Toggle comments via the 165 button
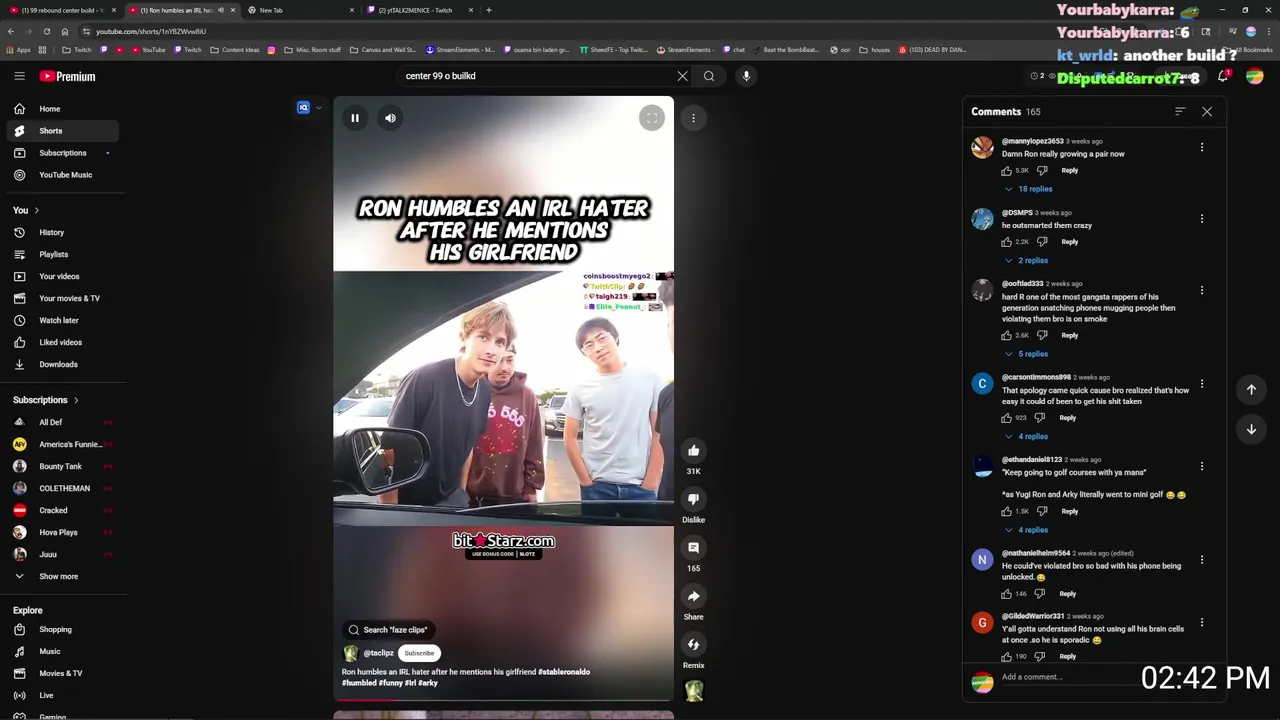Image resolution: width=1280 pixels, height=720 pixels. [693, 548]
